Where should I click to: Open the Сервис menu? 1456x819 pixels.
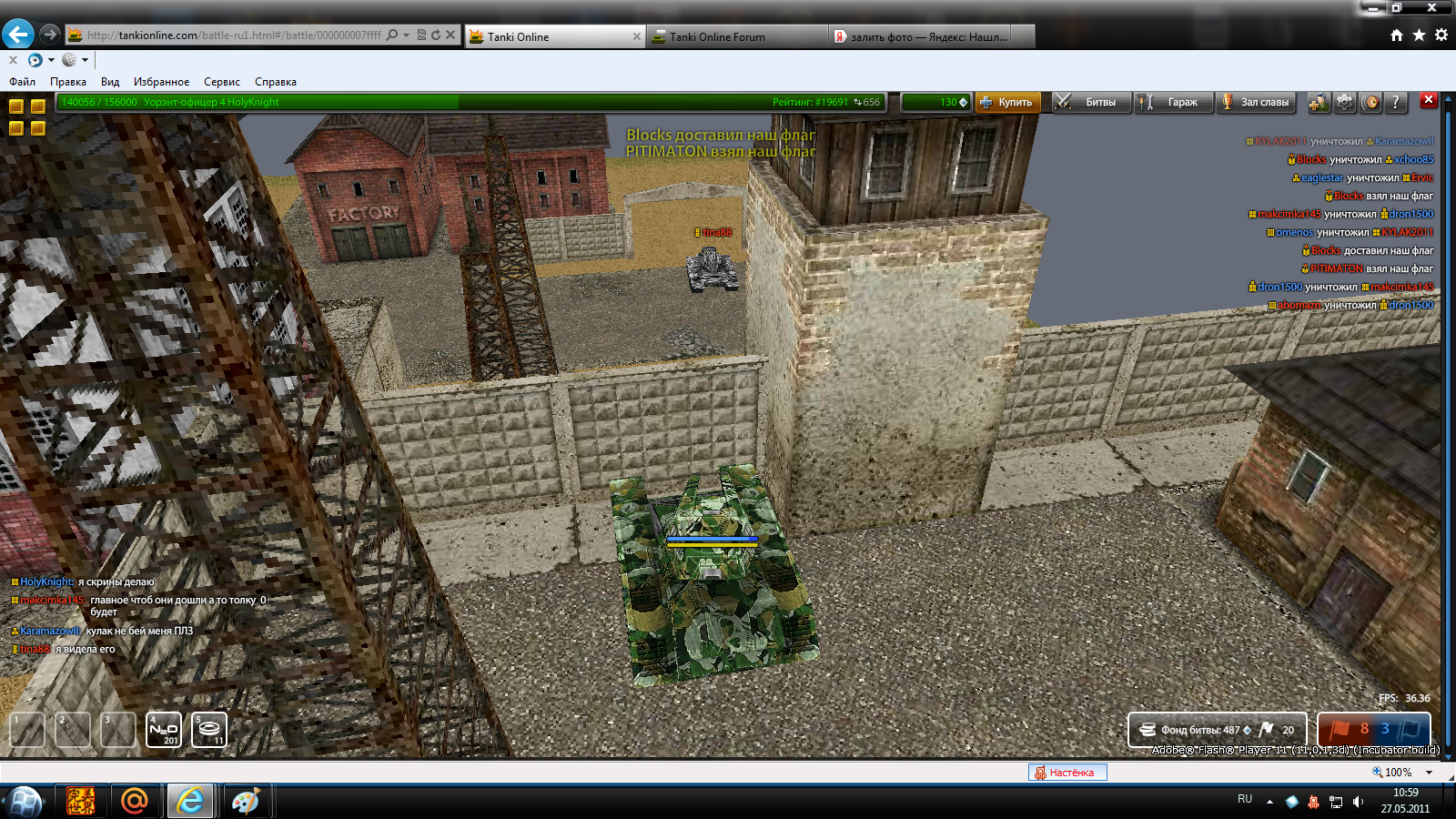click(222, 82)
